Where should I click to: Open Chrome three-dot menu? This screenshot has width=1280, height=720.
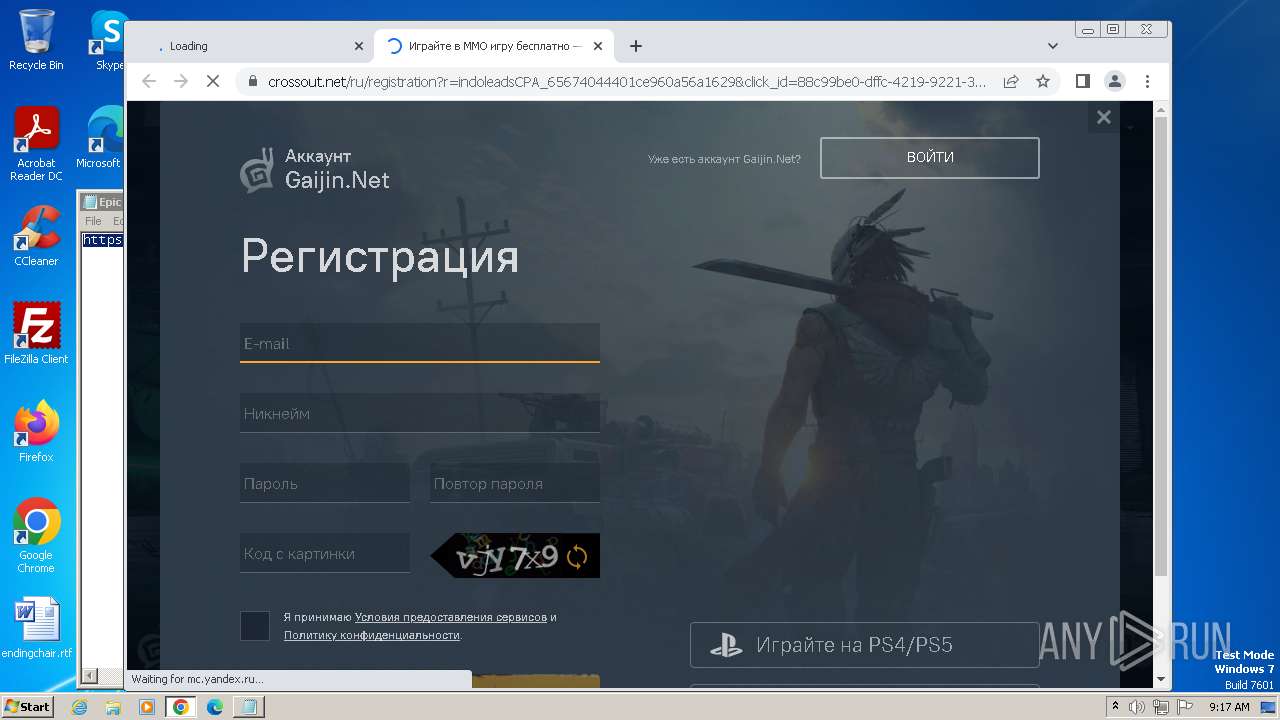tap(1147, 81)
